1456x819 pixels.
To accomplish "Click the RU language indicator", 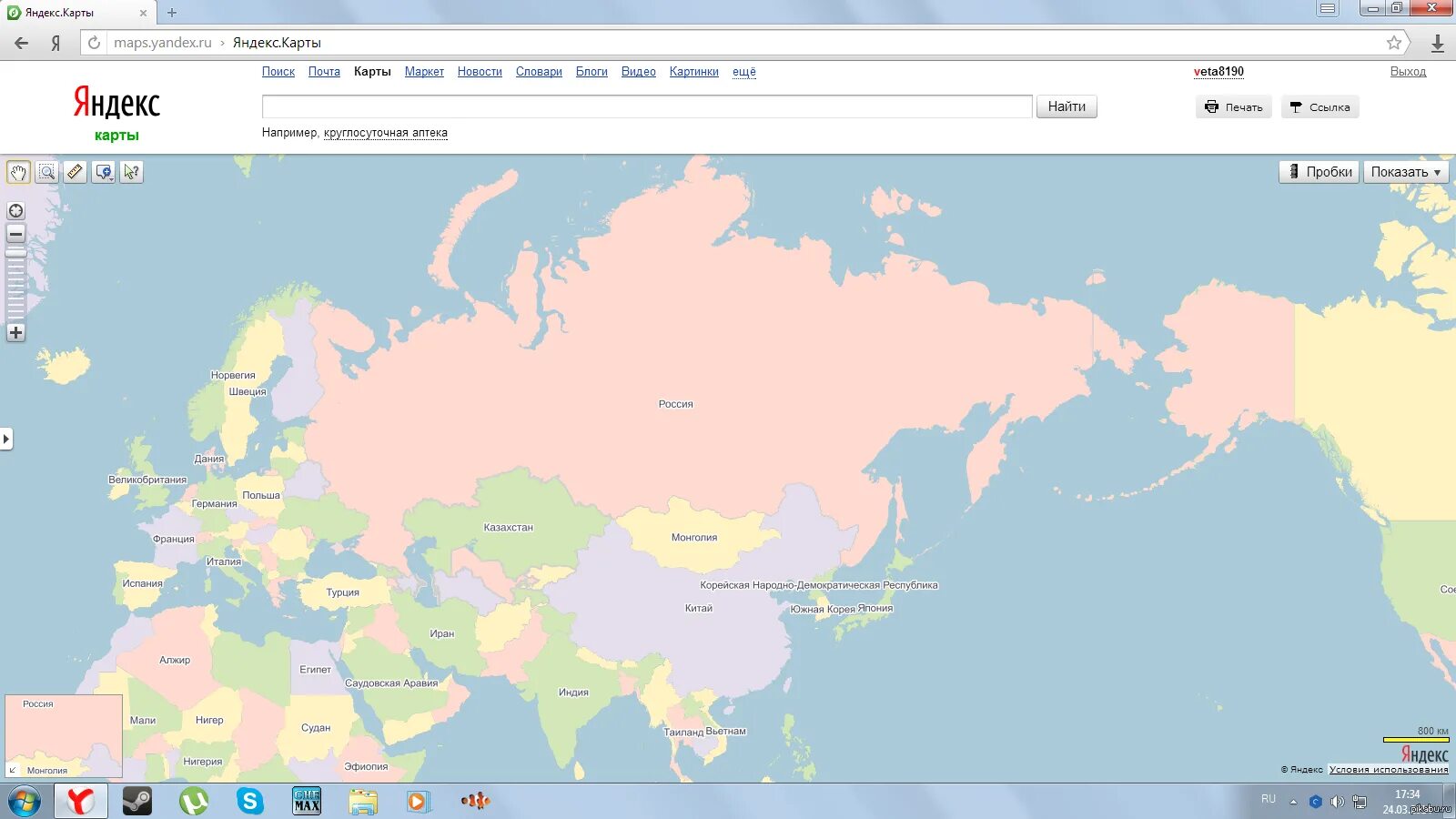I will pos(1269,799).
